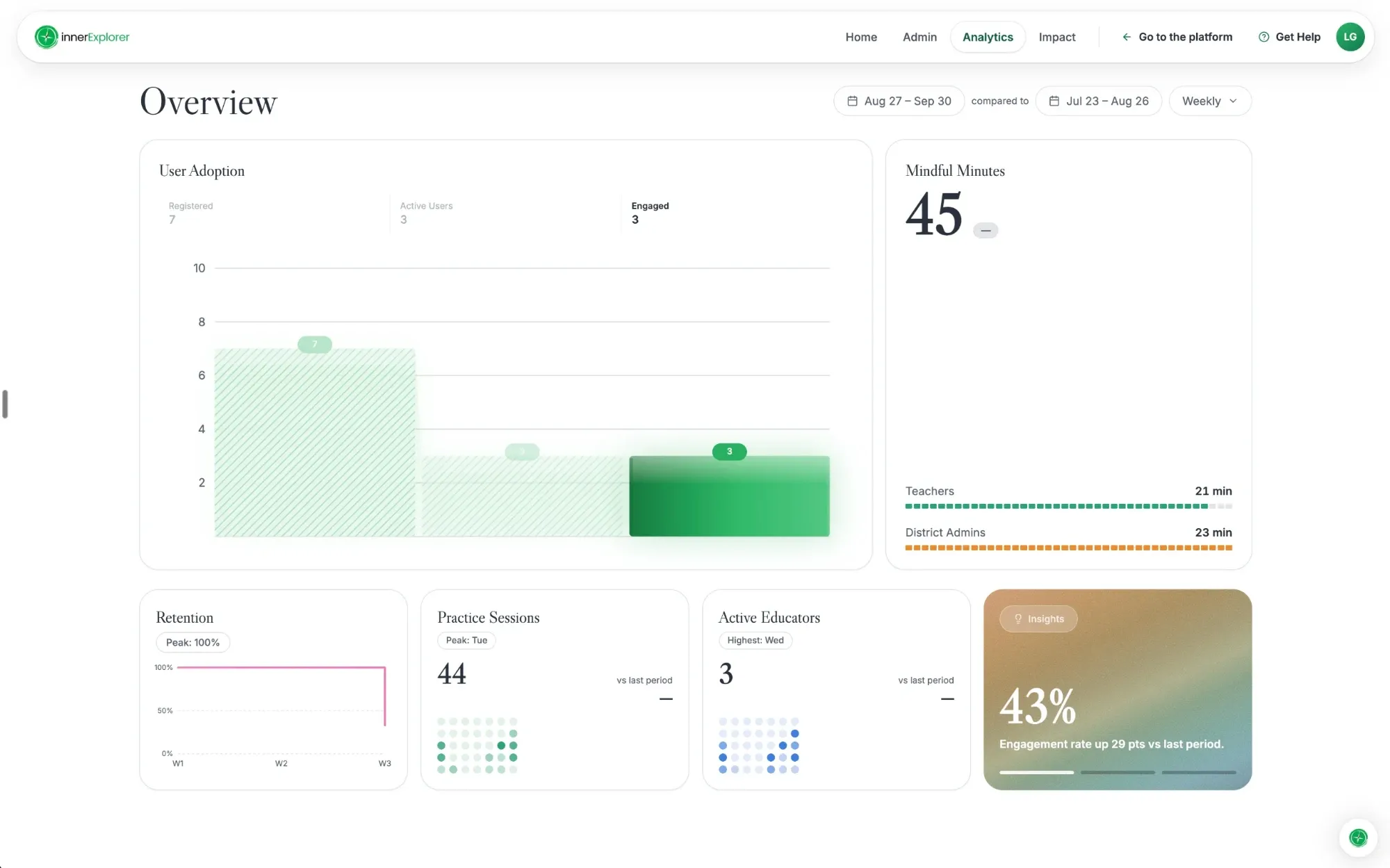1390x868 pixels.
Task: Click the back arrow beside Go to the platform
Action: [x=1127, y=37]
